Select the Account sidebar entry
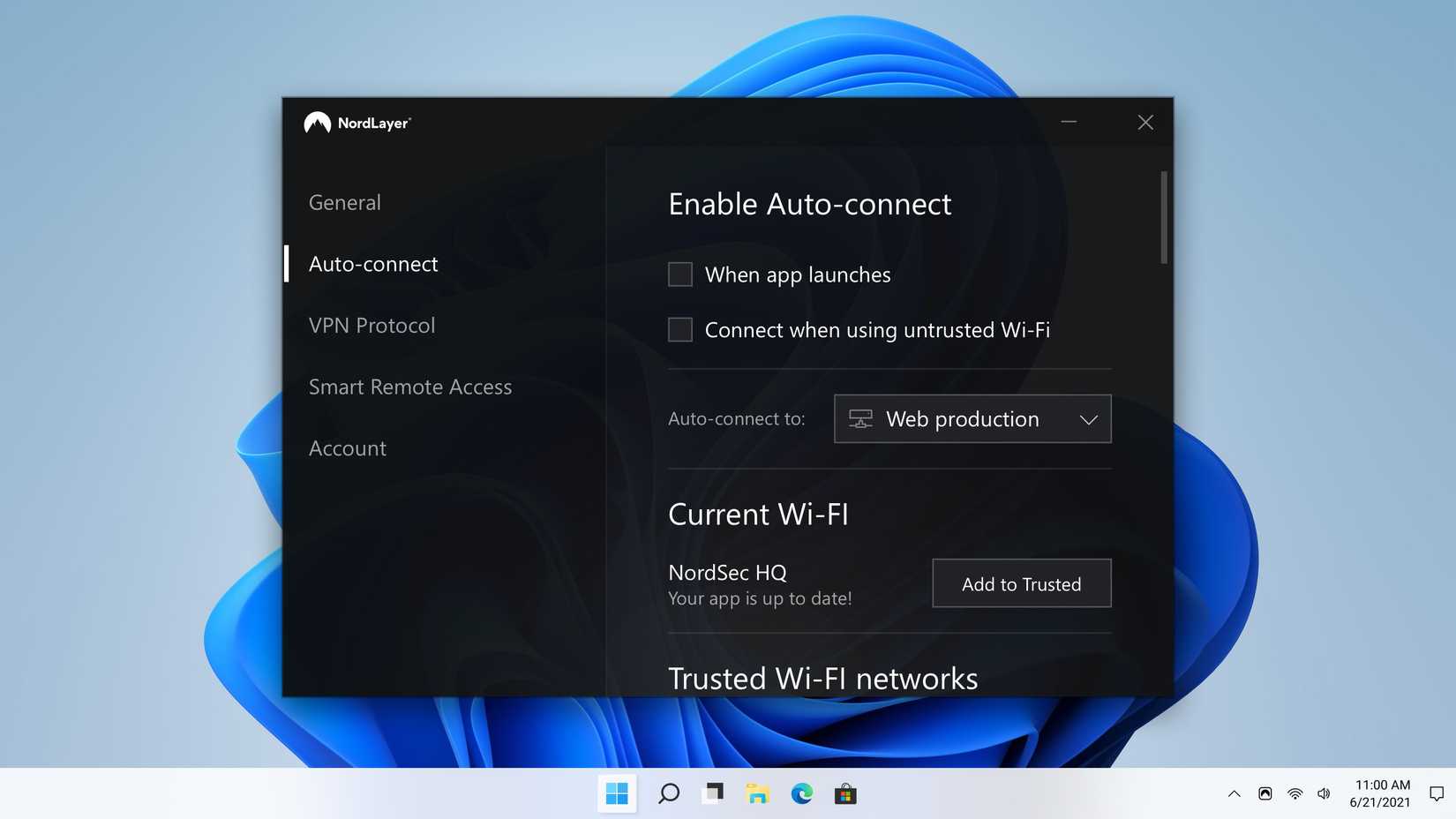The width and height of the screenshot is (1456, 819). 348,448
